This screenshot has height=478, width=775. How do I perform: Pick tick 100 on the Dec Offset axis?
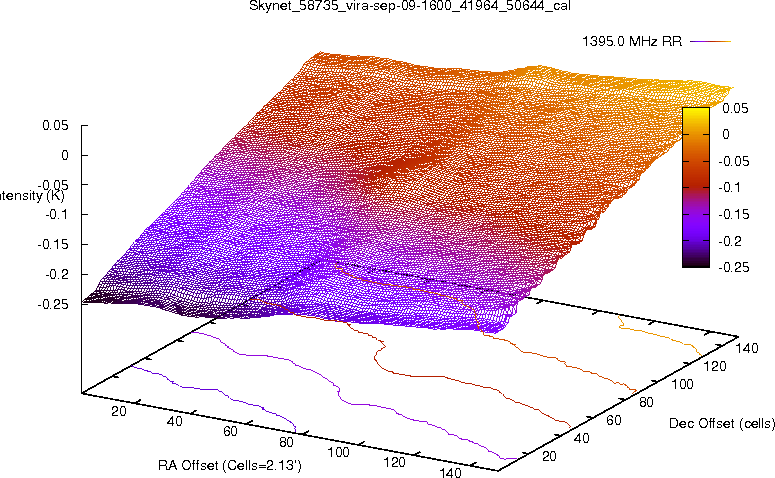(x=682, y=384)
